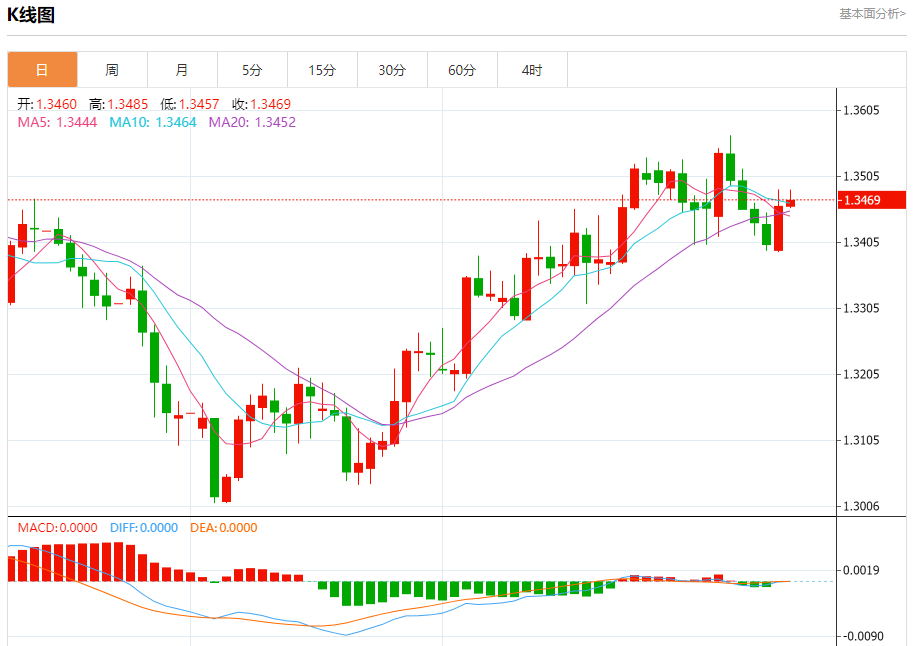Click the red 1.3469 current price tag
Viewport: 913px width, 646px height.
pos(872,200)
